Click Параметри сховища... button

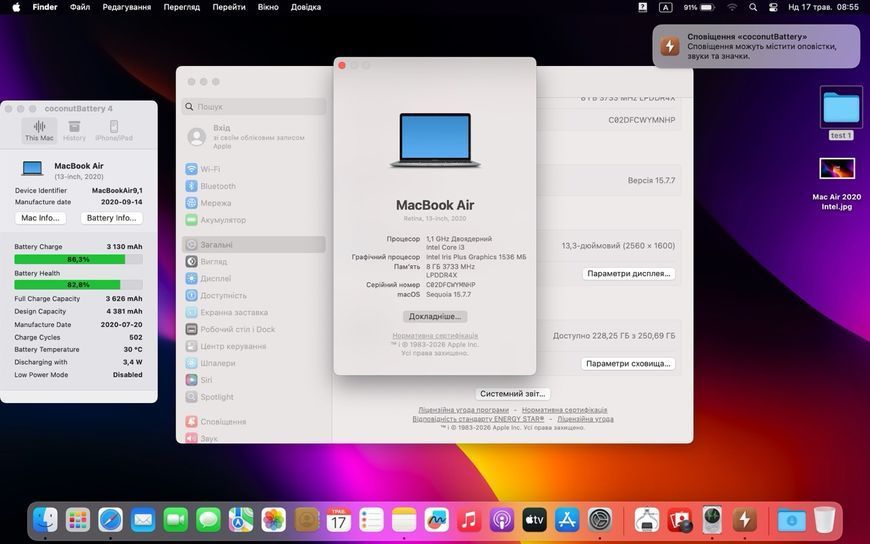[x=628, y=364]
